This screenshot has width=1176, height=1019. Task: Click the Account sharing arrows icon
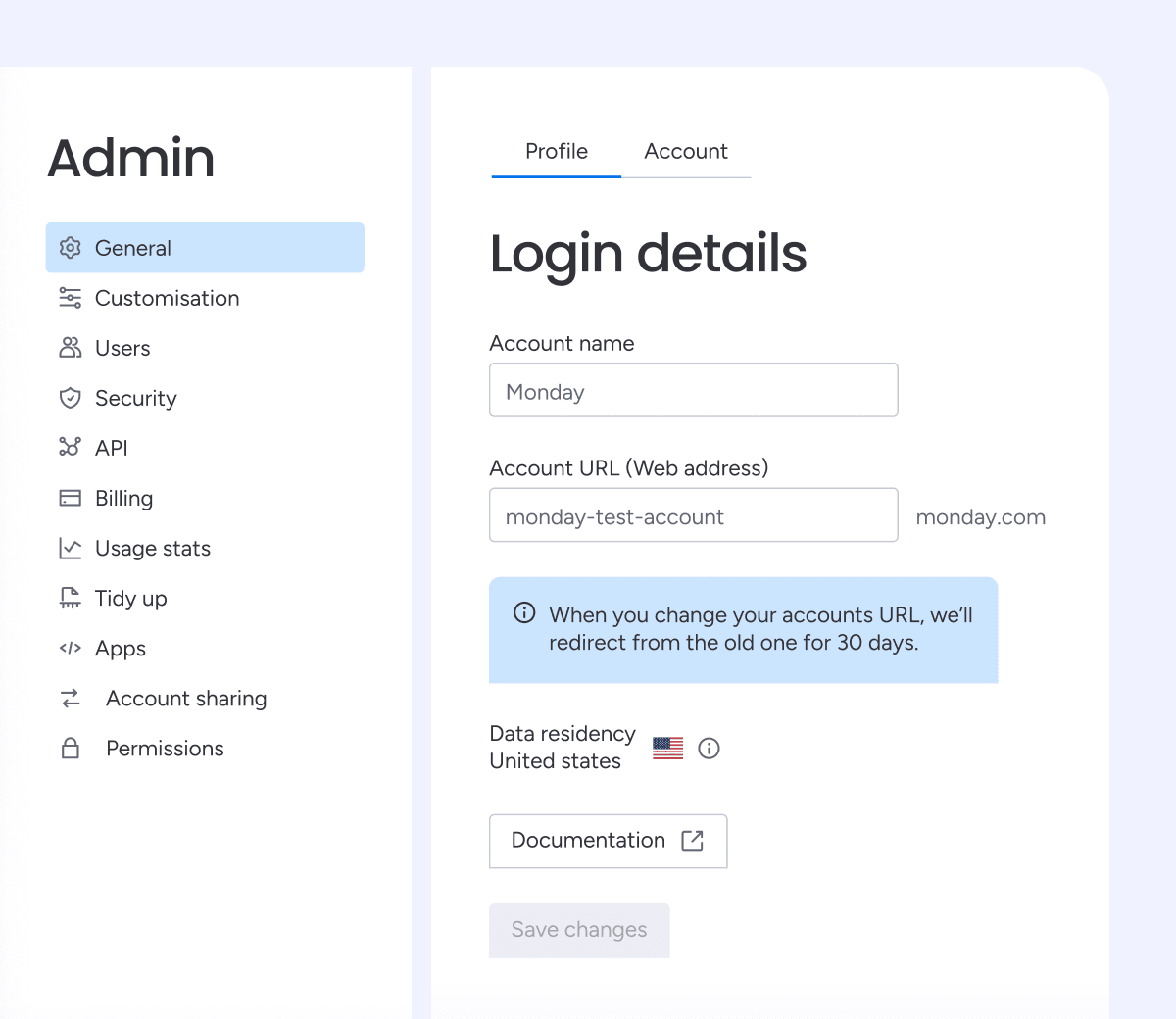[70, 698]
